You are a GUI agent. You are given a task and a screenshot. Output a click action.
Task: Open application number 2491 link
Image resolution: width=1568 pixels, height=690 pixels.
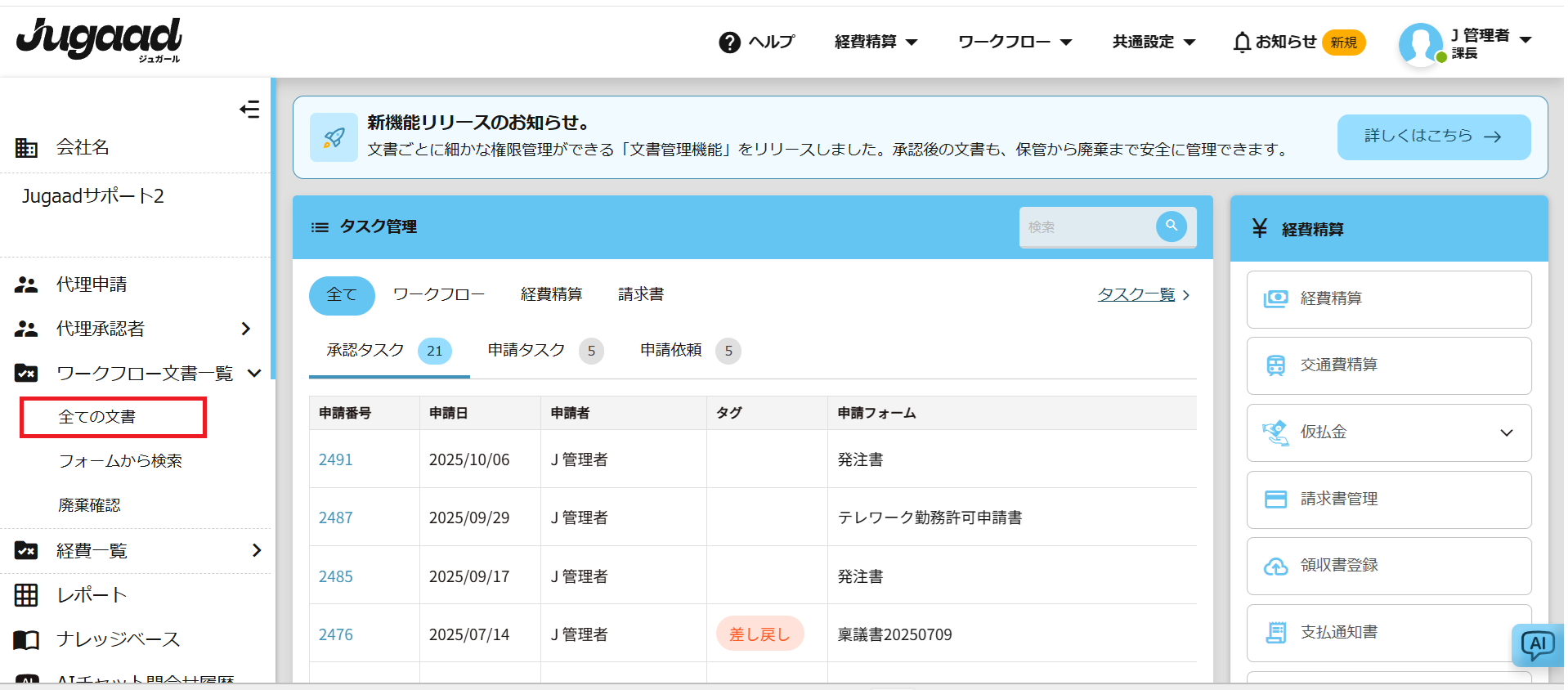pos(336,459)
